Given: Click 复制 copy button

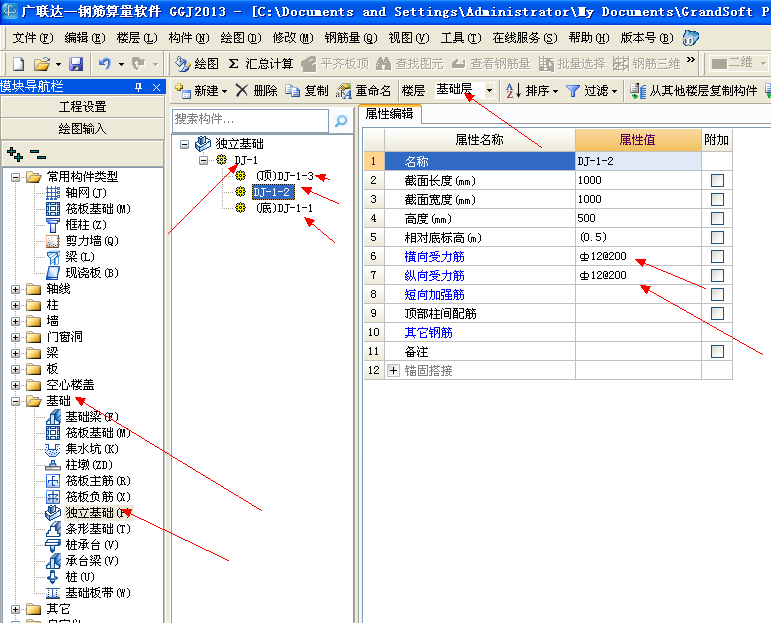Looking at the screenshot, I should (307, 90).
